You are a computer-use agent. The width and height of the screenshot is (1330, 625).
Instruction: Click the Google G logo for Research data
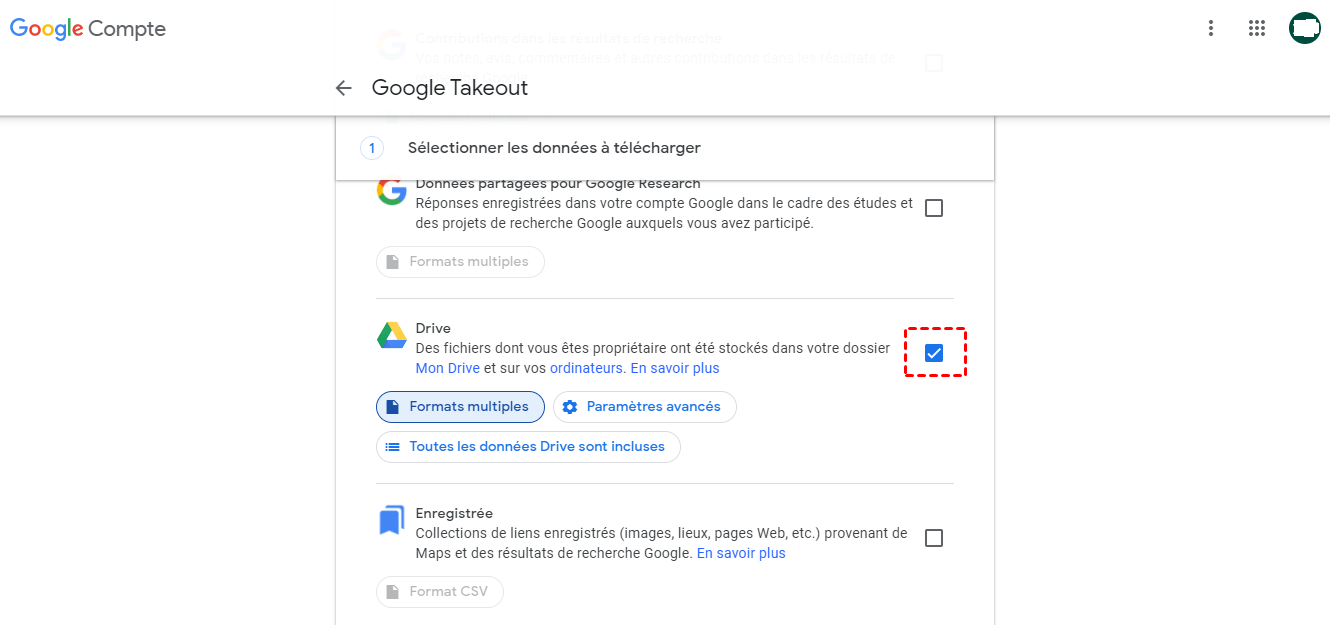click(391, 192)
